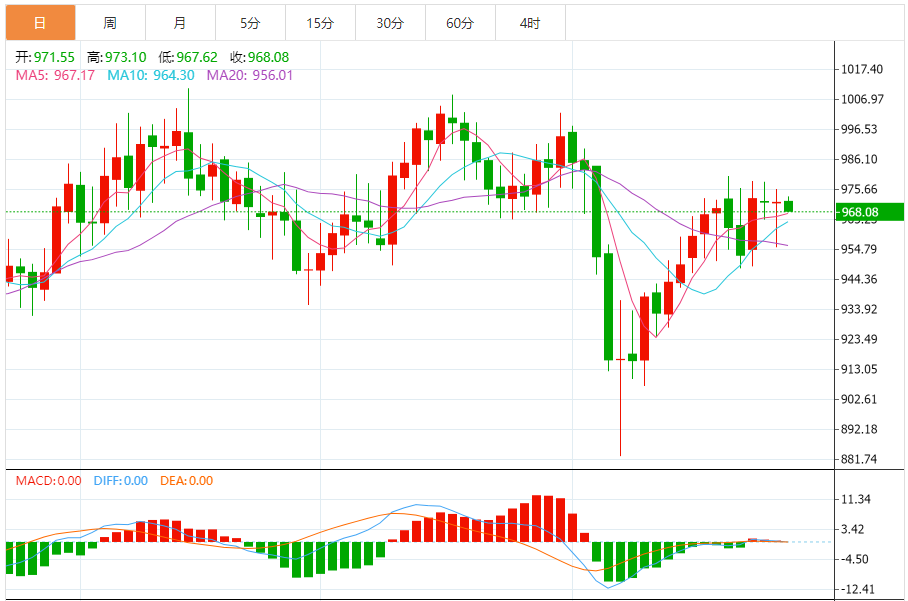Open the 30分 interval tab
Screen dimensions: 908x601
[x=391, y=23]
